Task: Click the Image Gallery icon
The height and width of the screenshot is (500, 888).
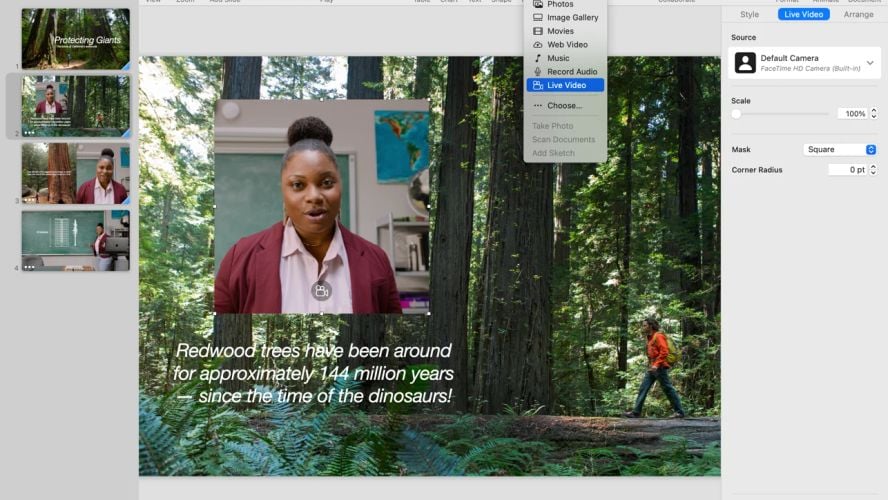Action: [537, 18]
